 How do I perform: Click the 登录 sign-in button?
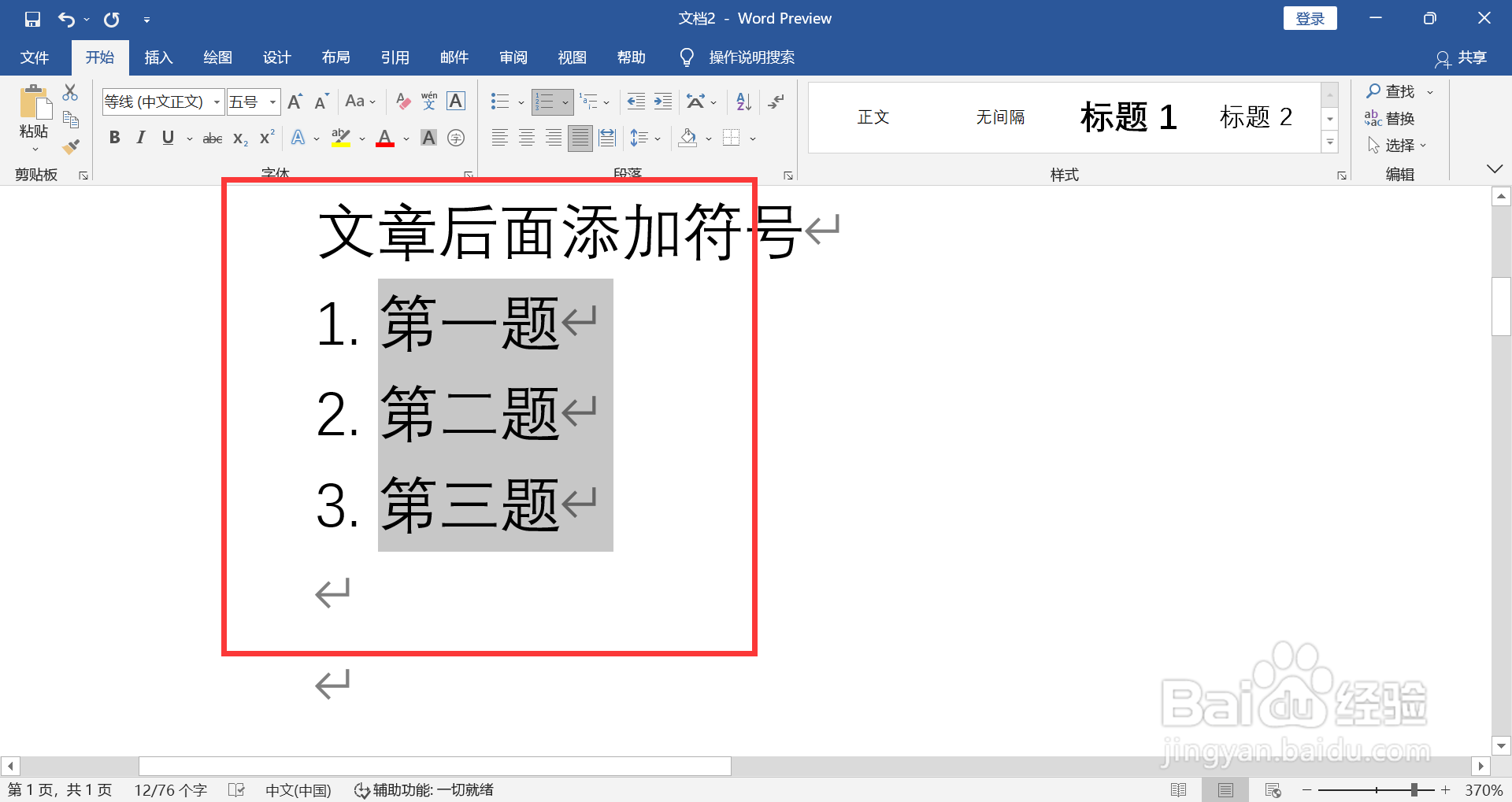(x=1310, y=17)
